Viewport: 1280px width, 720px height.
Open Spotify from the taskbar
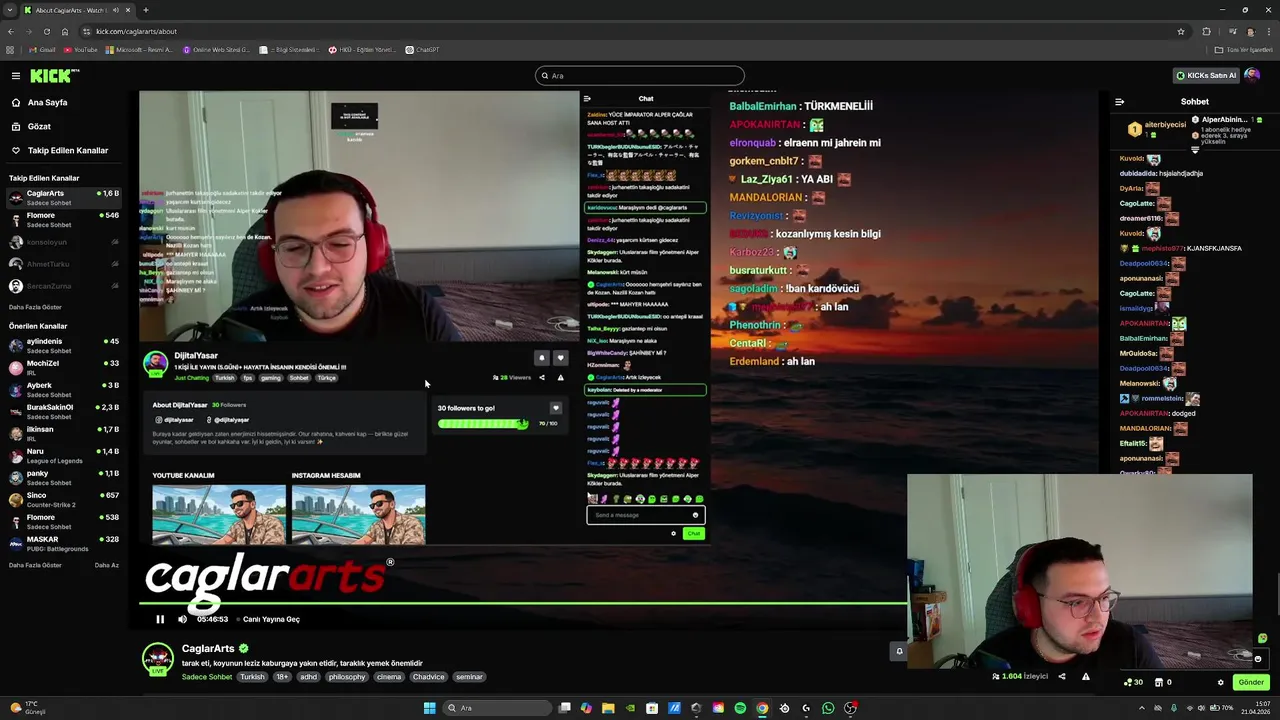pos(740,708)
